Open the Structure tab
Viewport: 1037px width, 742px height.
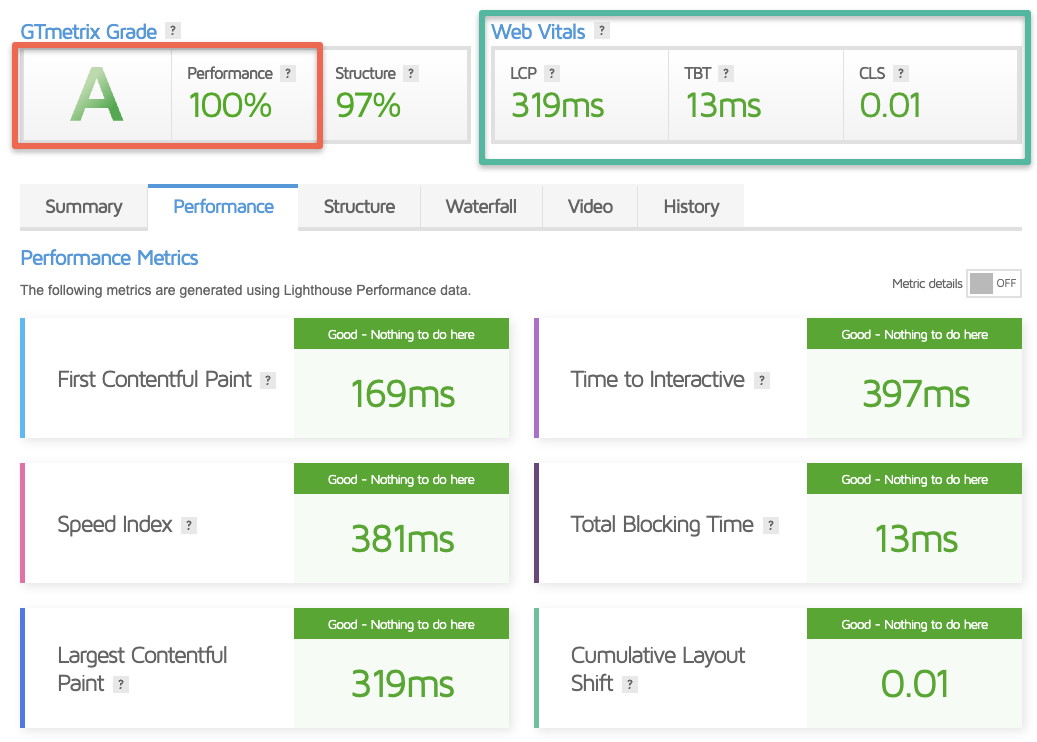pos(358,206)
